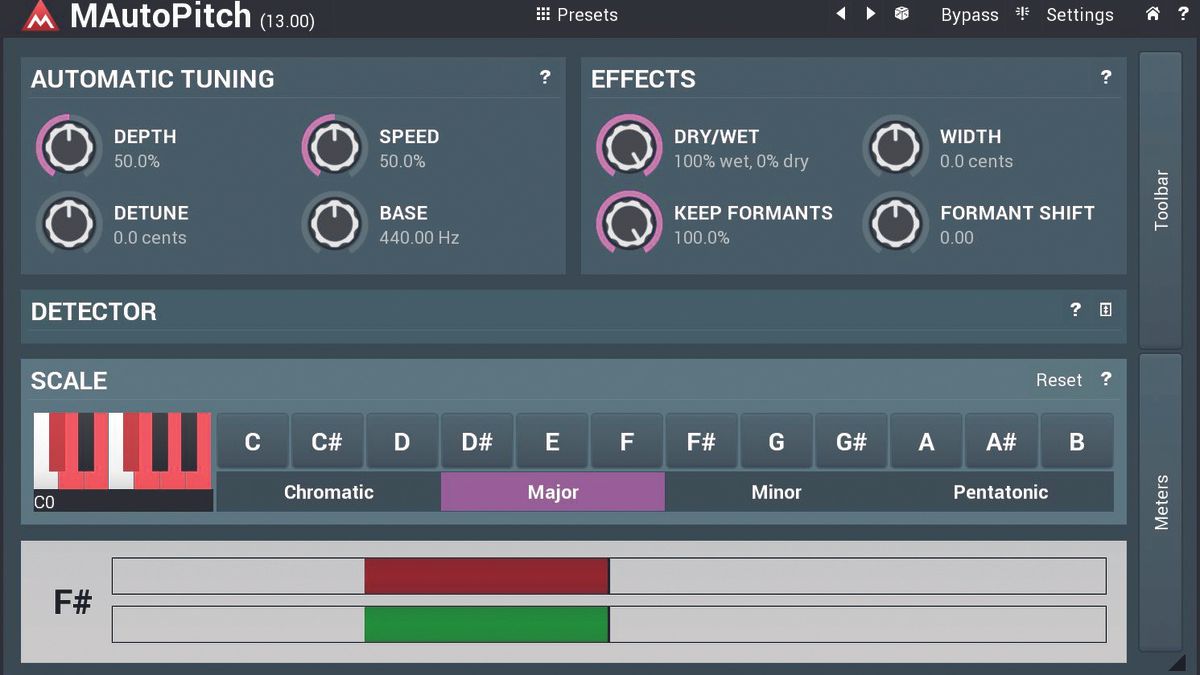Screen dimensions: 1200x675
Task: Disable the C note button
Action: pyautogui.click(x=252, y=441)
